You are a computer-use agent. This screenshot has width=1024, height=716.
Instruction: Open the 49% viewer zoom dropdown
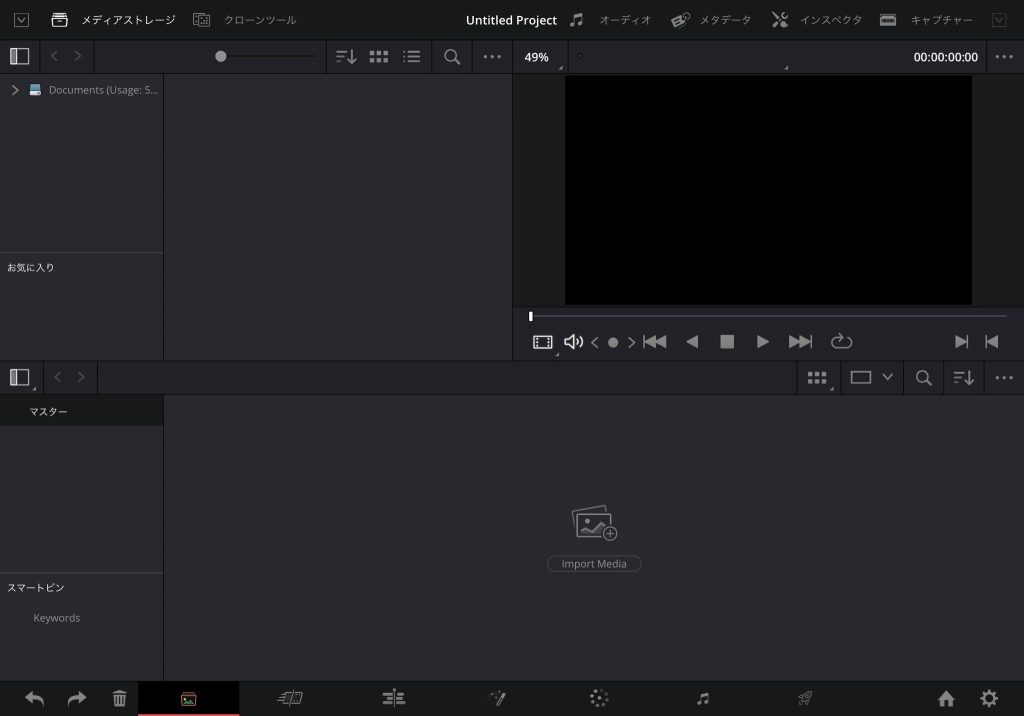pyautogui.click(x=538, y=57)
